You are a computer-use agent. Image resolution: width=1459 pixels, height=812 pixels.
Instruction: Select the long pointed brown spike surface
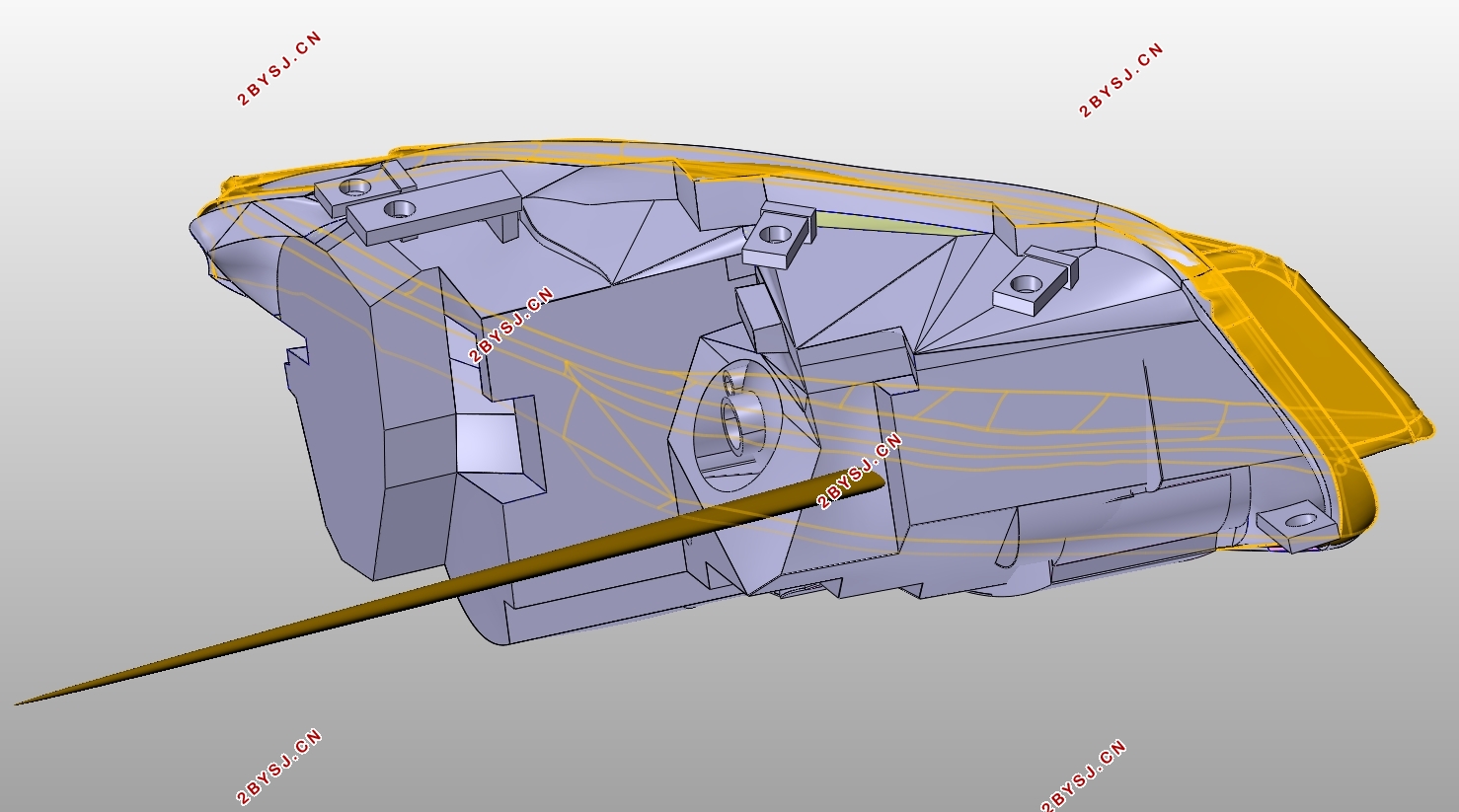[x=449, y=588]
